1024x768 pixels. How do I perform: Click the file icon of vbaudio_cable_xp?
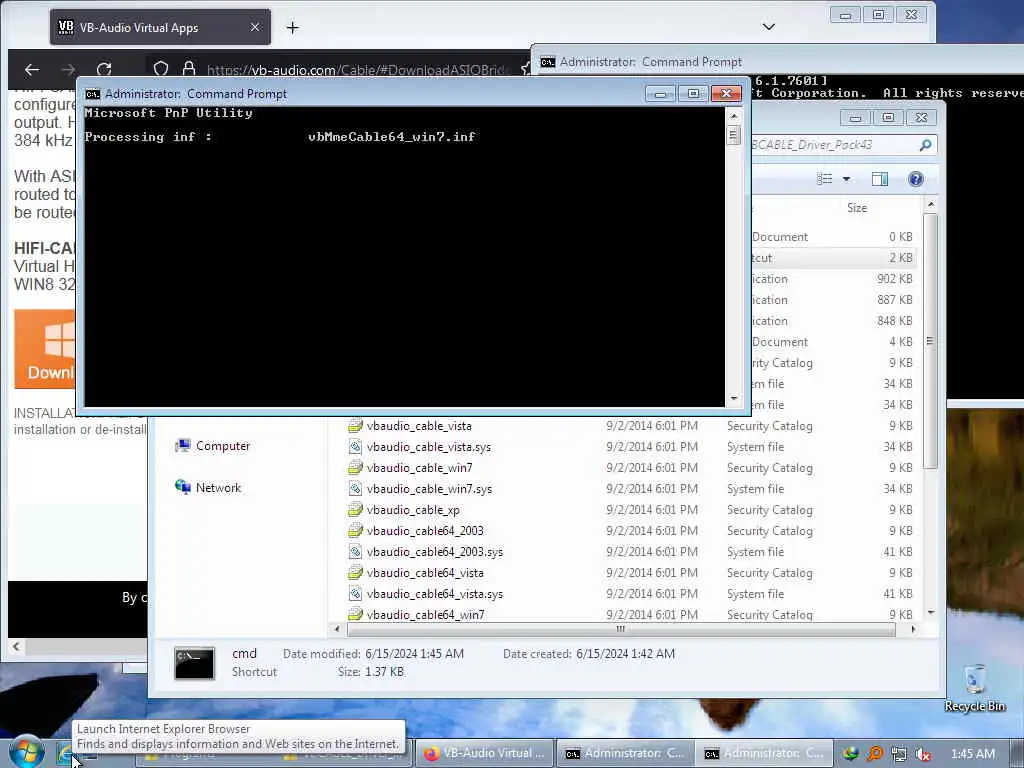pyautogui.click(x=355, y=509)
